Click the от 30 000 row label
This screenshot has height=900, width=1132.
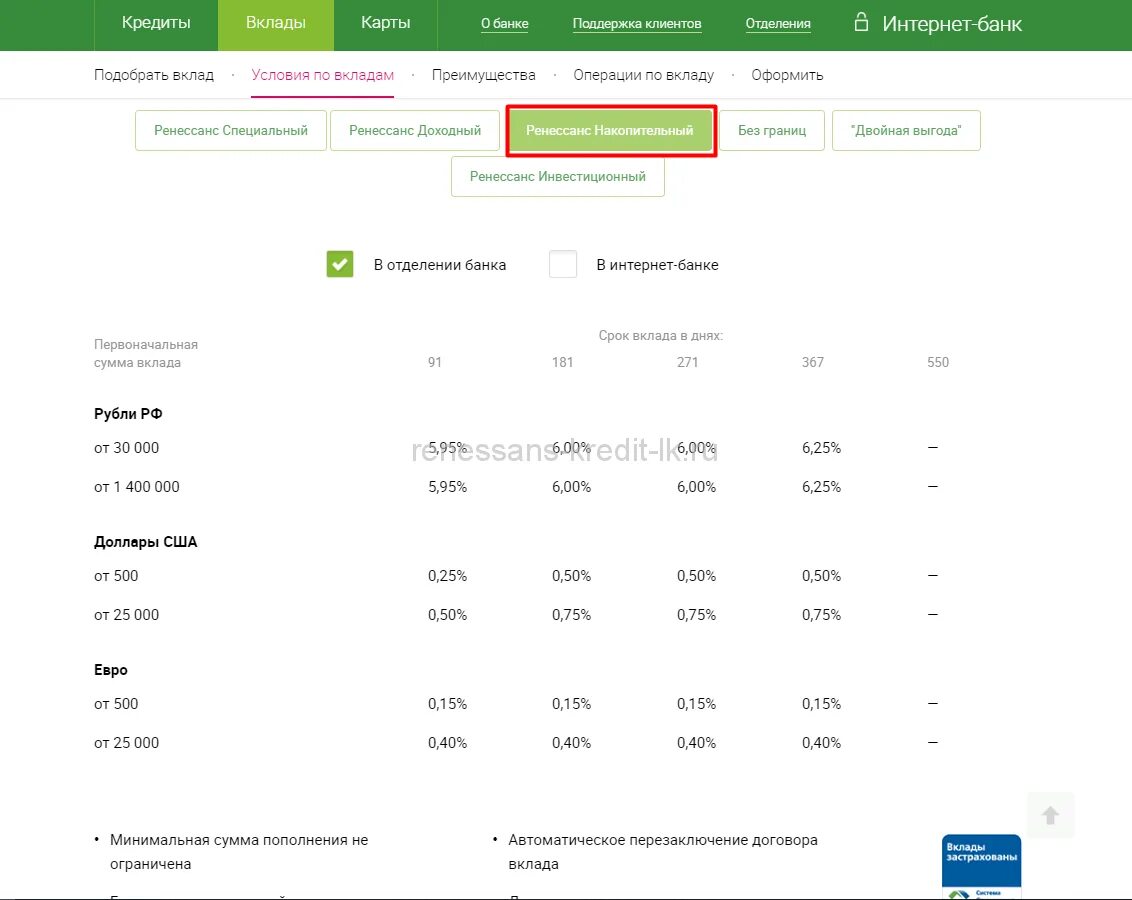[x=126, y=448]
